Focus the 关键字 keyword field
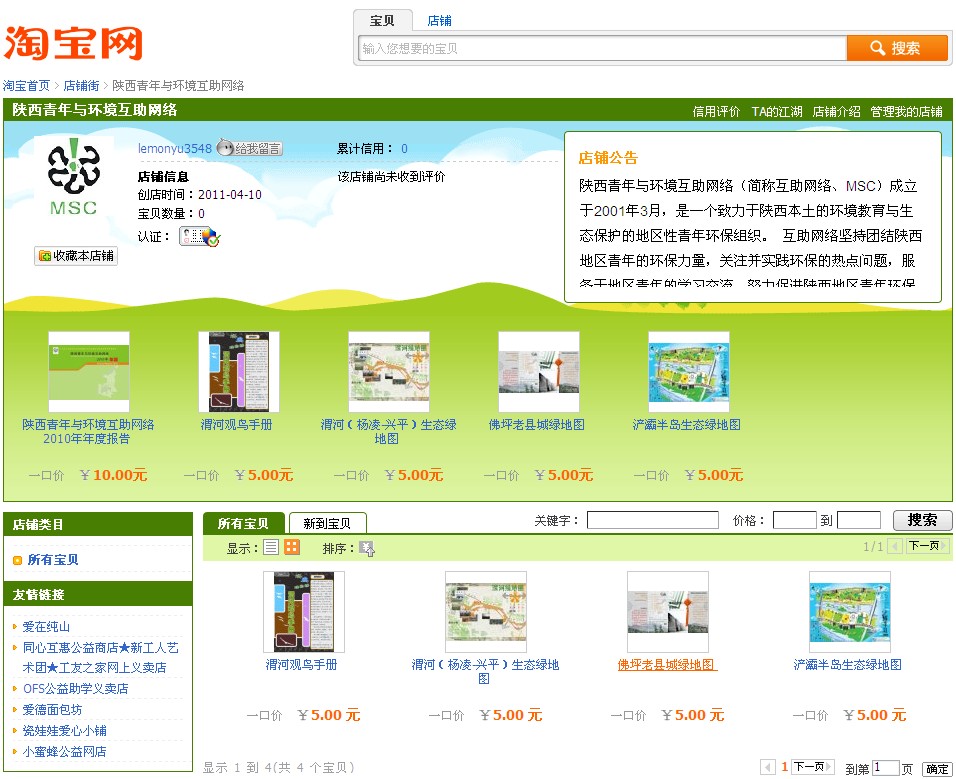This screenshot has height=779, width=956. point(652,520)
